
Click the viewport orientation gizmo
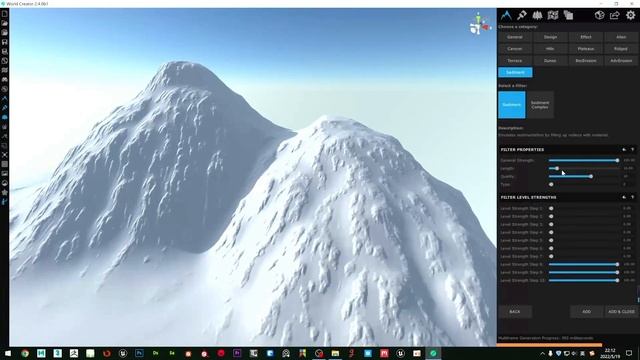point(480,24)
